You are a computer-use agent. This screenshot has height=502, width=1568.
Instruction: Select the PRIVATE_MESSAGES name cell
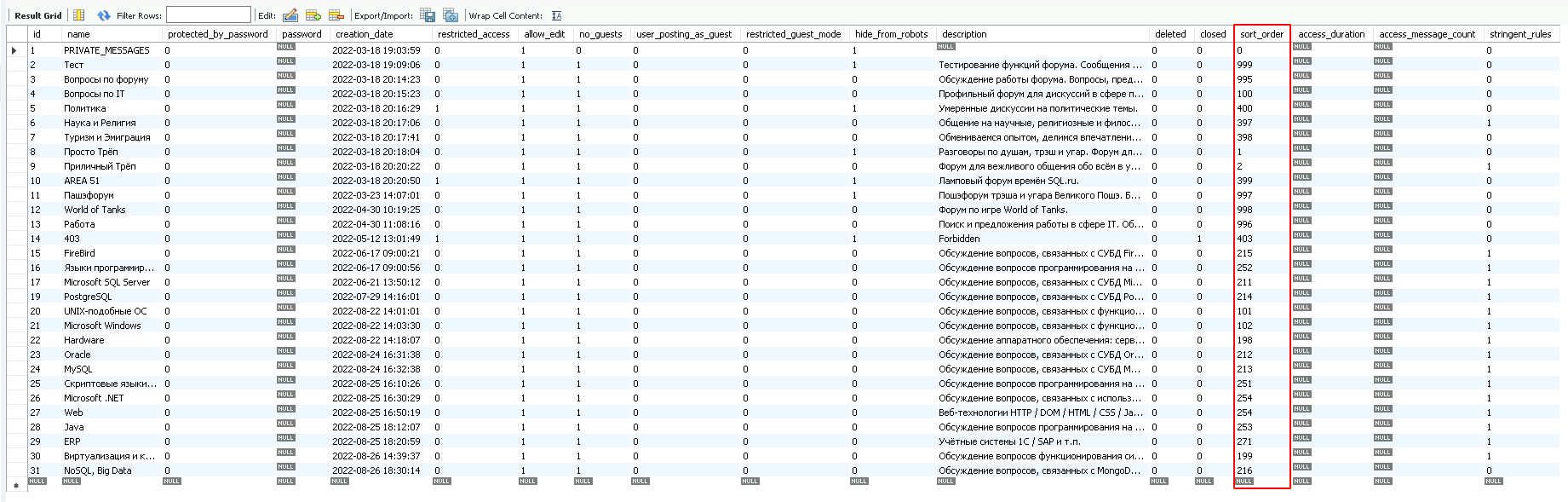pos(106,50)
